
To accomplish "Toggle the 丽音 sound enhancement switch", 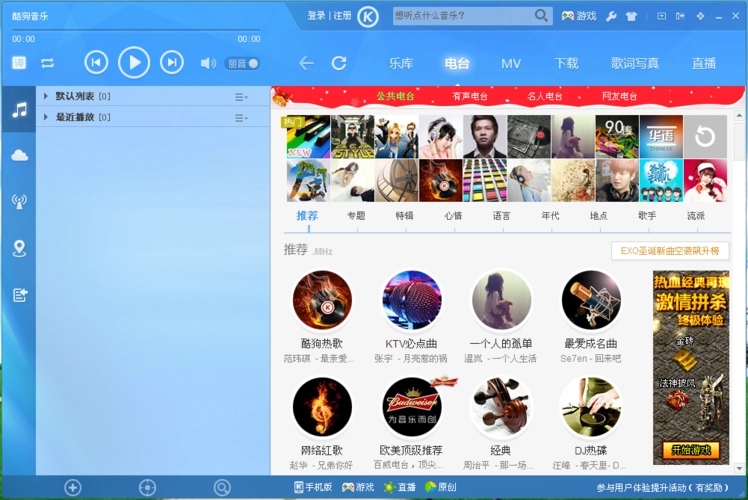I will 243,63.
